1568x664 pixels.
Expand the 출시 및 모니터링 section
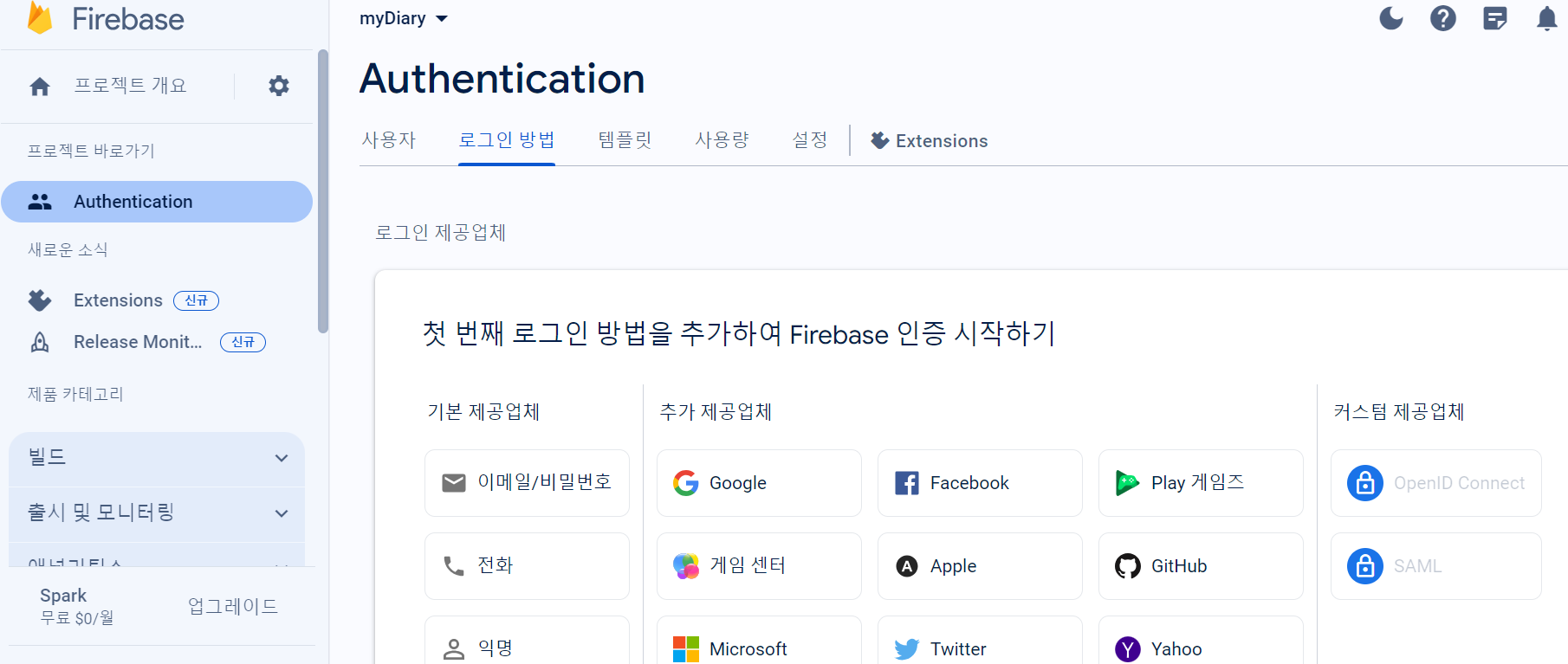pyautogui.click(x=157, y=513)
